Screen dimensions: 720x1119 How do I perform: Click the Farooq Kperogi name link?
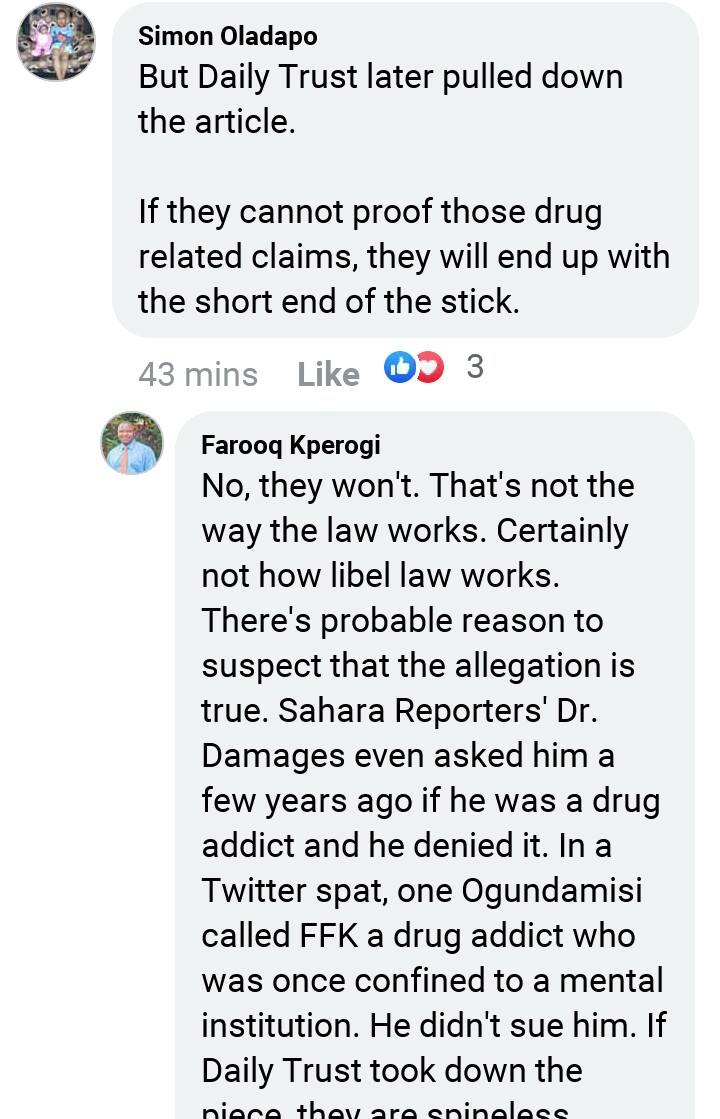pos(291,445)
